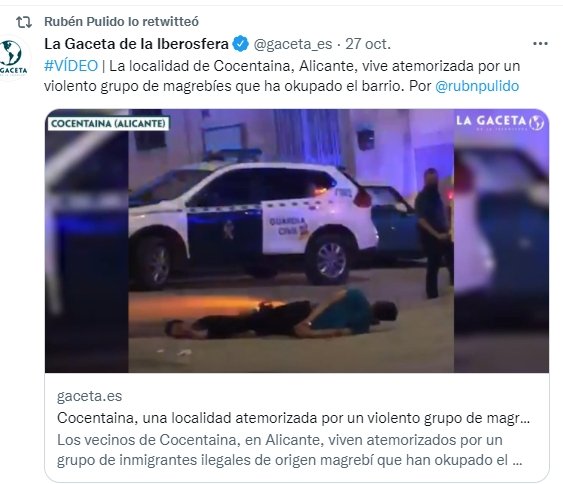
Task: Open the 27 oct. tweet timestamp
Action: pos(368,44)
